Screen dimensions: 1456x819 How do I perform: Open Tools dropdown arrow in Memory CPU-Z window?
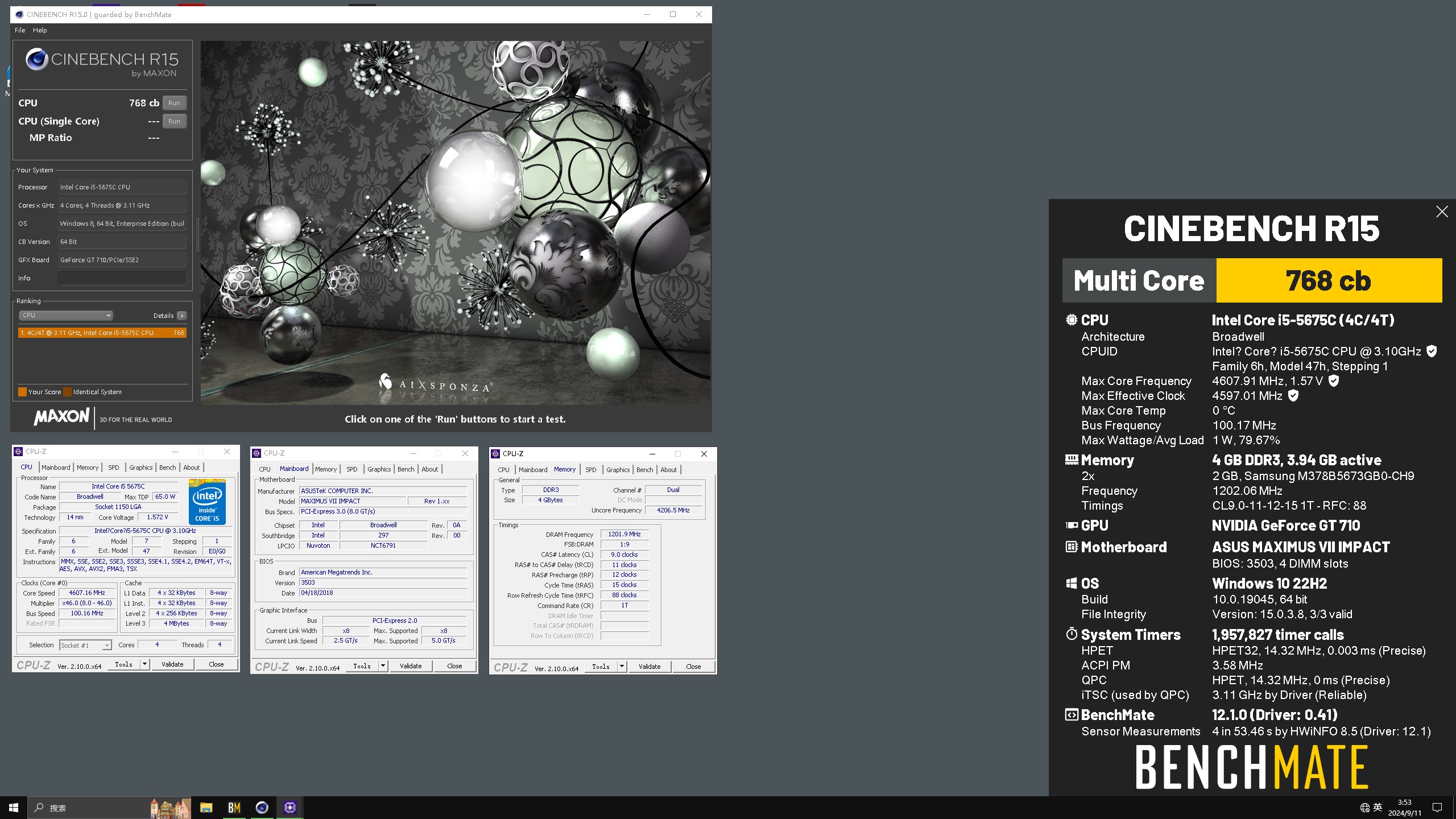pyautogui.click(x=622, y=667)
